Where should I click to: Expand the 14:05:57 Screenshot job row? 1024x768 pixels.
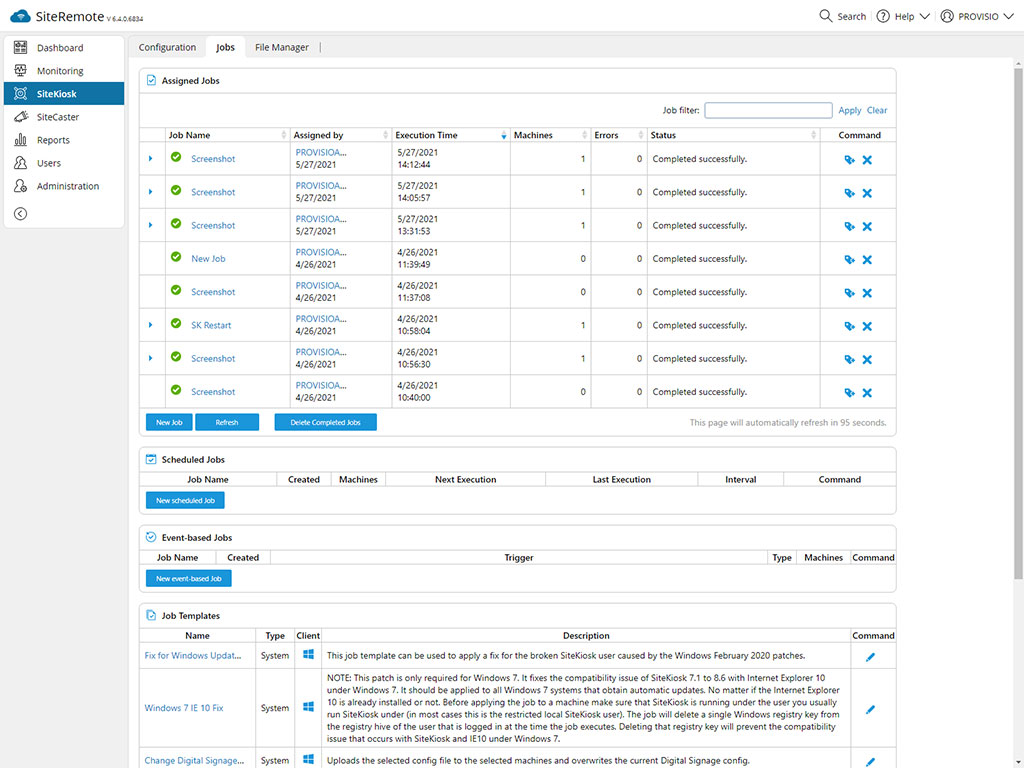[150, 192]
